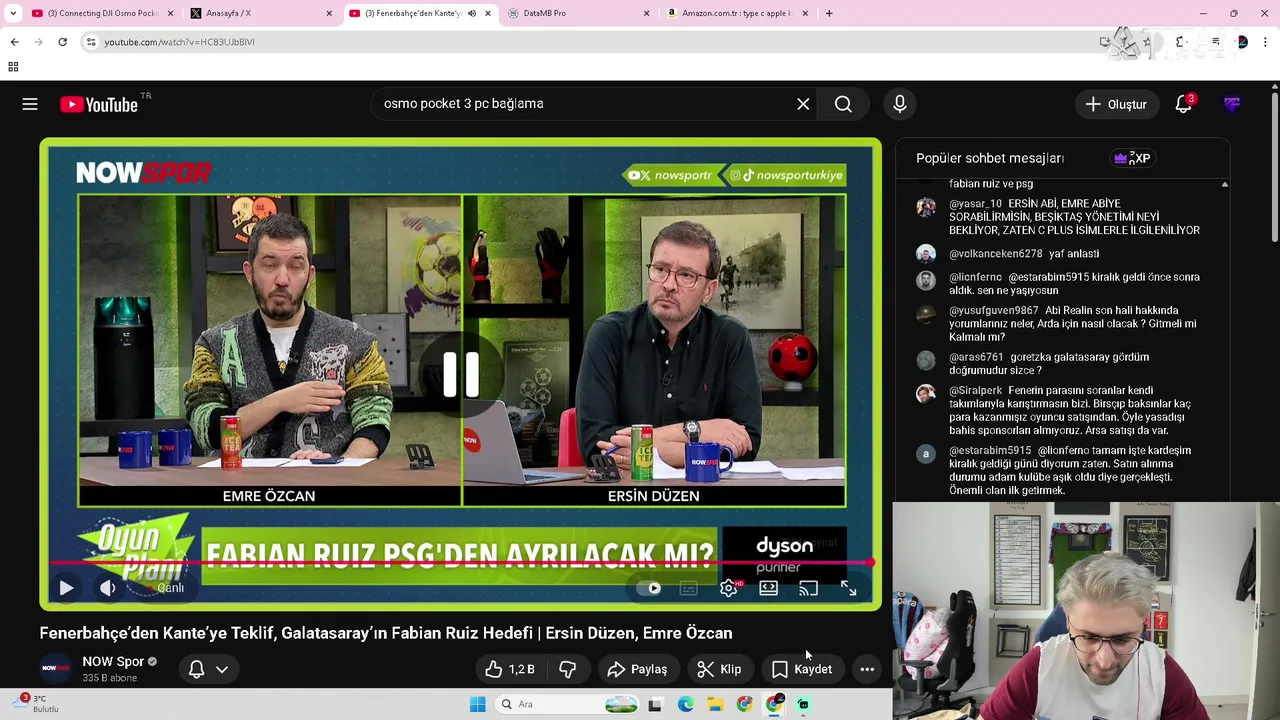Open a new browser tab

[829, 13]
